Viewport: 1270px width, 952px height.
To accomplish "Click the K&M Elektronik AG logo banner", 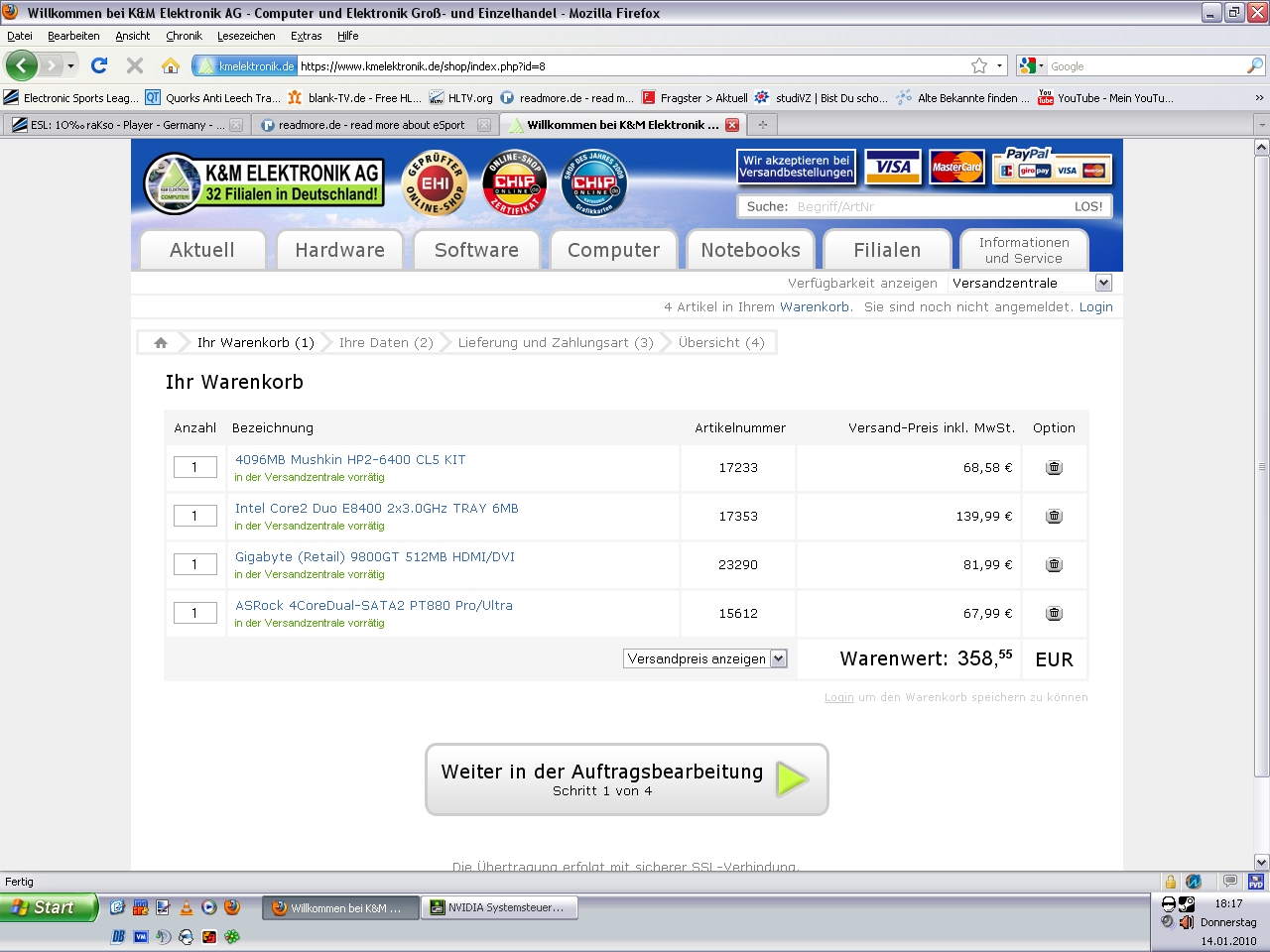I will click(264, 183).
